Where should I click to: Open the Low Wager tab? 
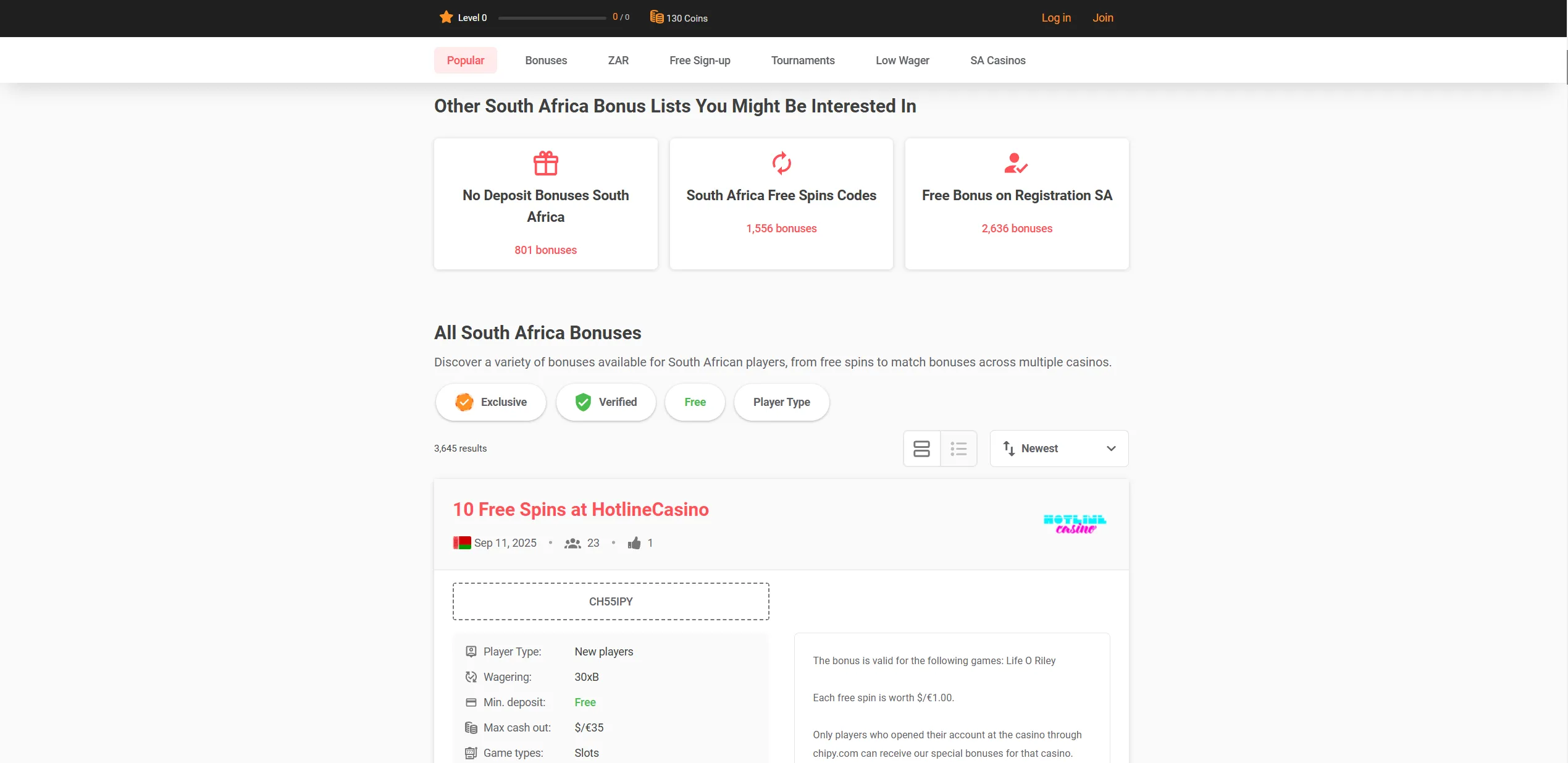coord(902,61)
